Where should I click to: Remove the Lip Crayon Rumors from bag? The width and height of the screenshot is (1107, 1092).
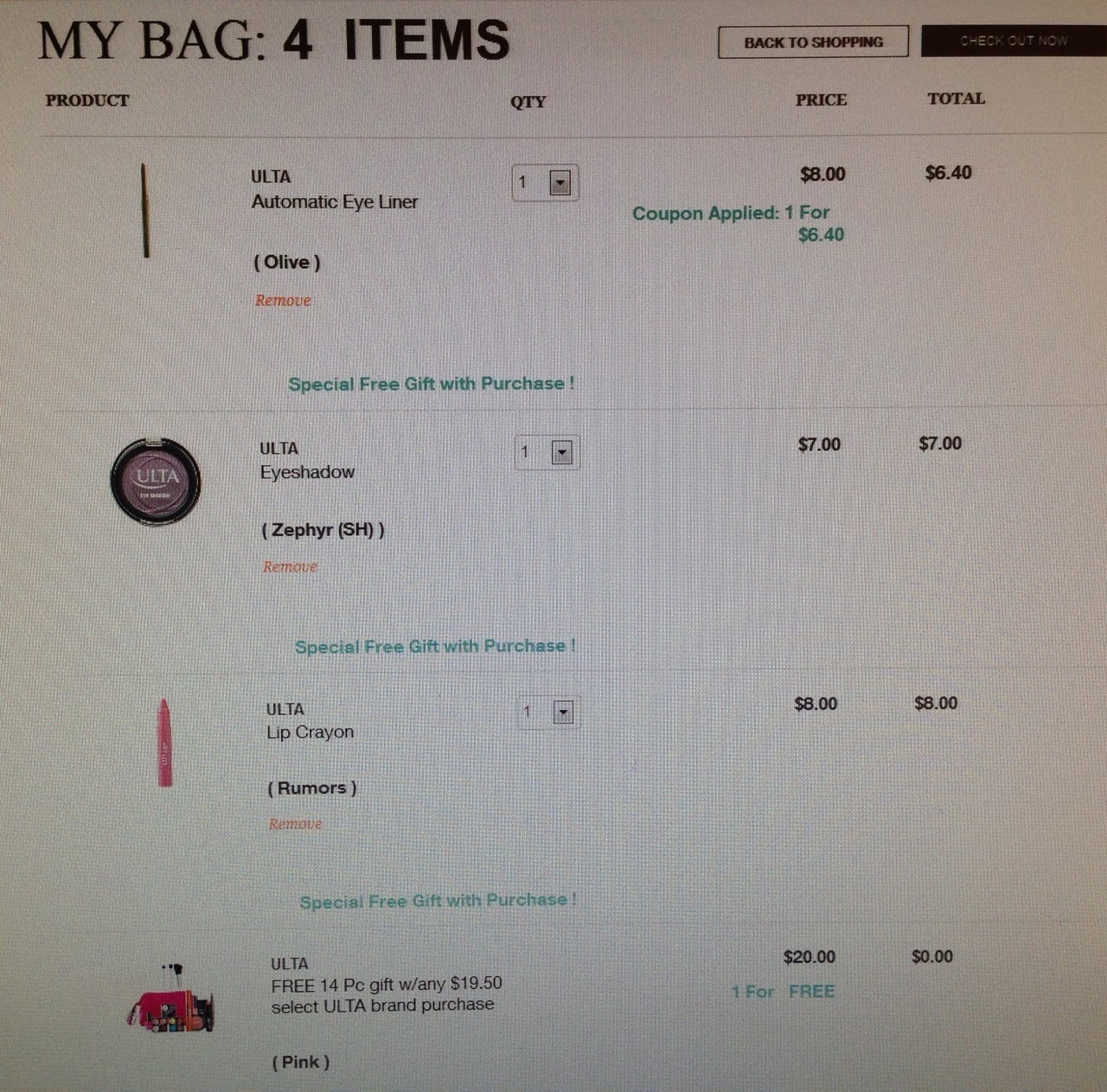[295, 824]
